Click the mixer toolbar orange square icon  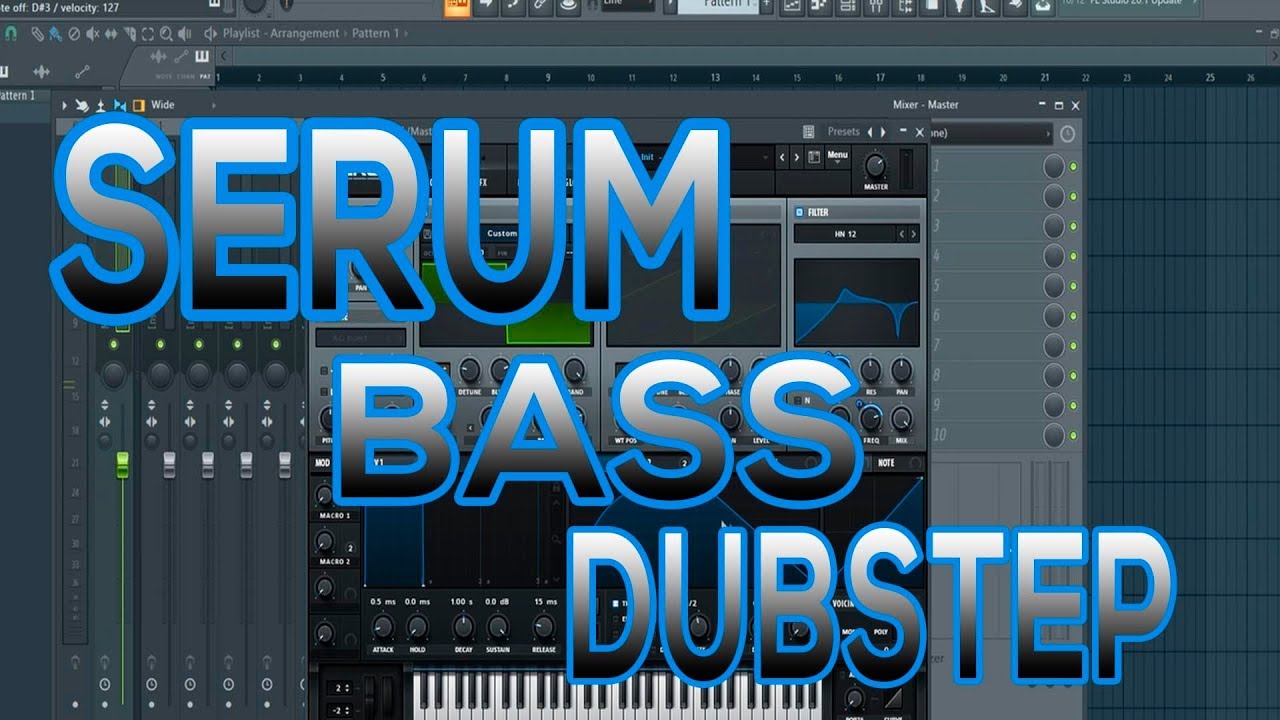(139, 105)
